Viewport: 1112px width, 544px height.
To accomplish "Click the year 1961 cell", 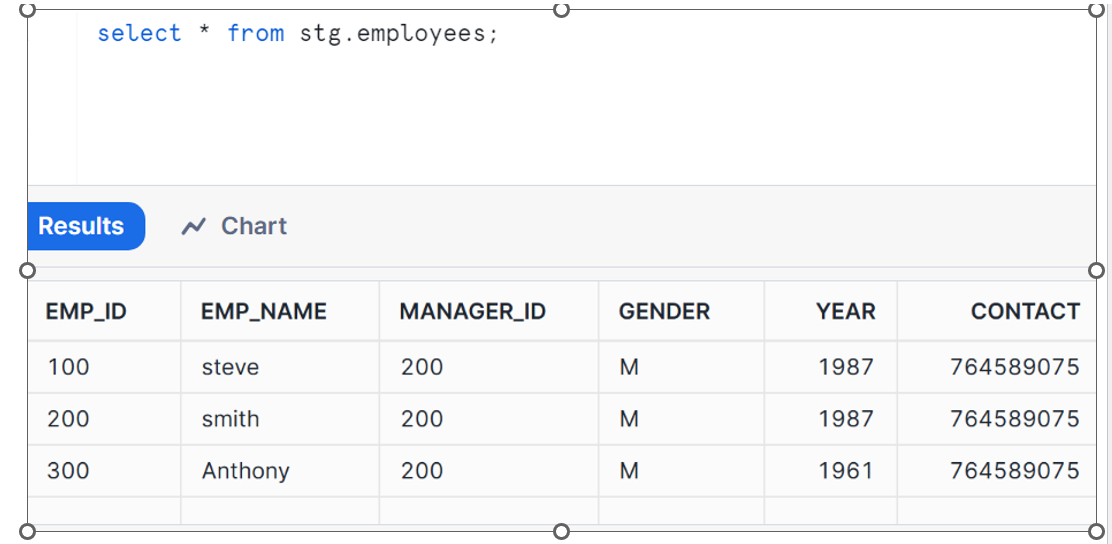I will [846, 470].
